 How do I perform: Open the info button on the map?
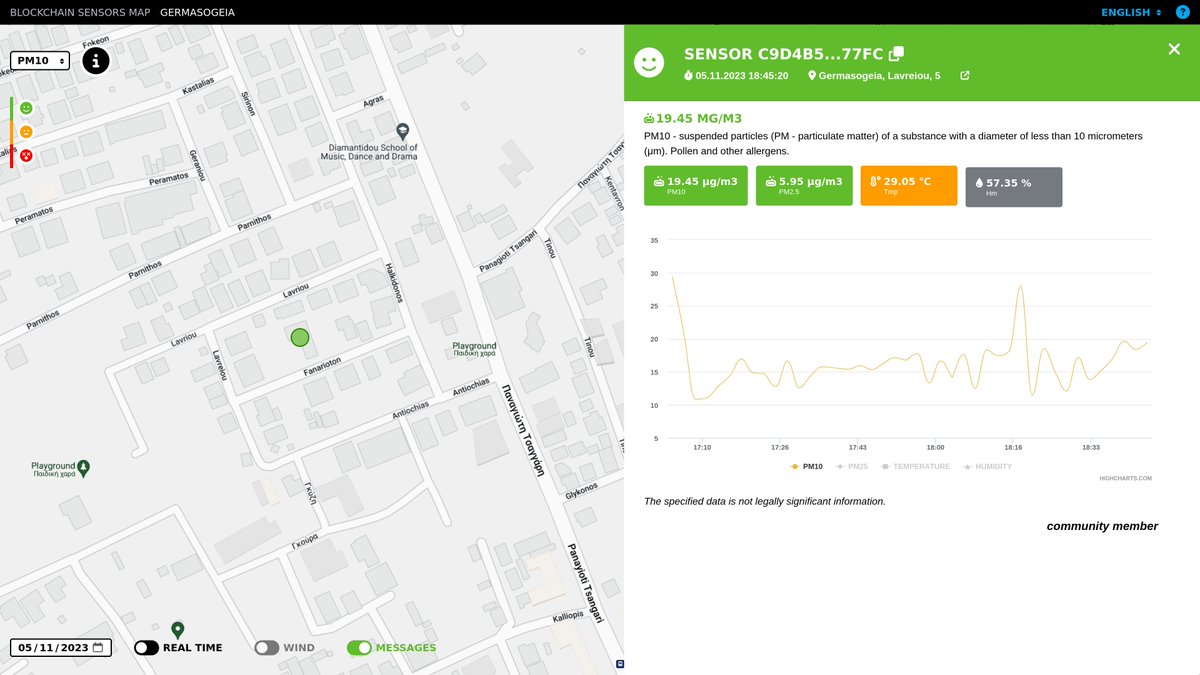pyautogui.click(x=96, y=61)
